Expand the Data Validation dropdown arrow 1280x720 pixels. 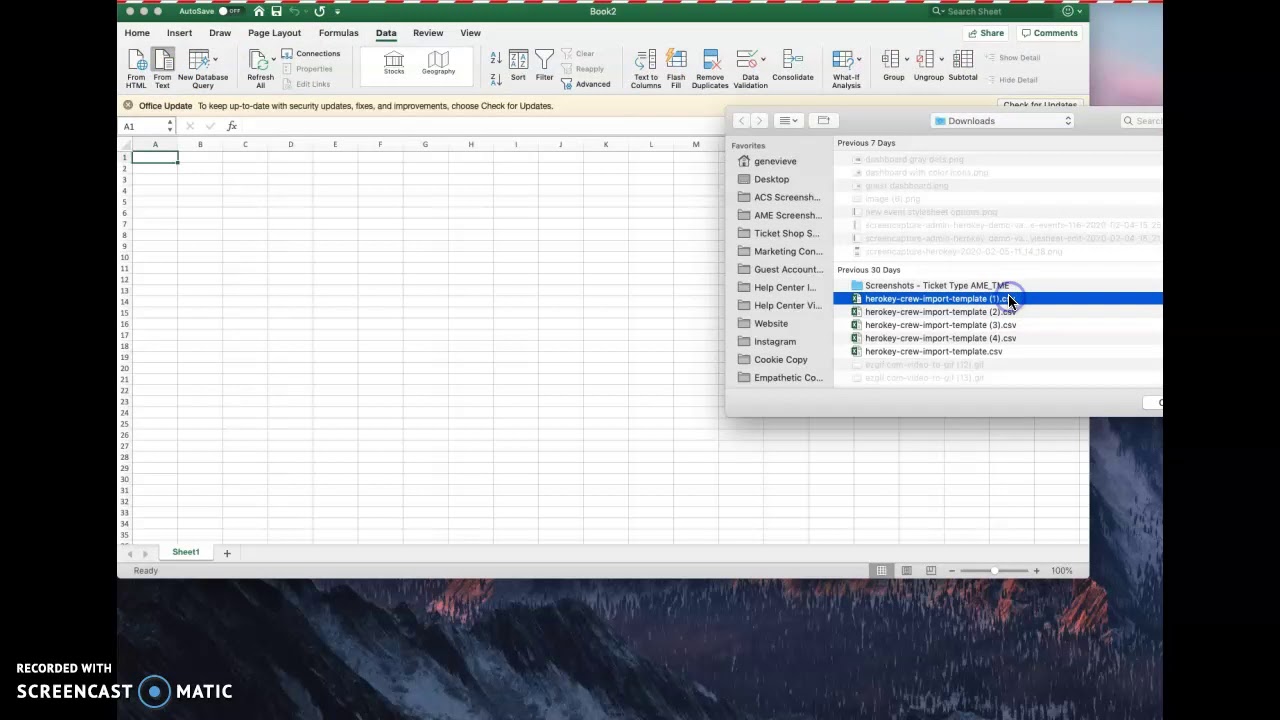click(x=764, y=60)
